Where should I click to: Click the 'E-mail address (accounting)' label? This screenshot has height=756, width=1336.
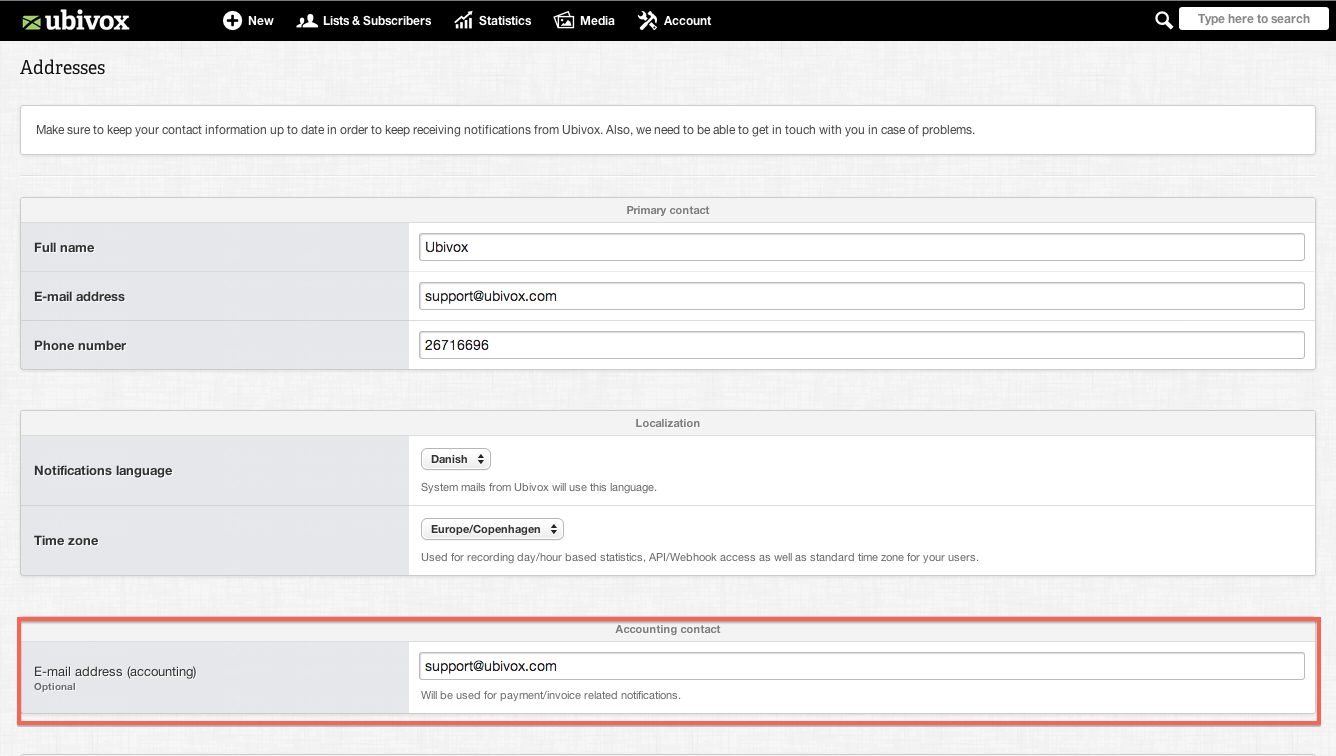115,671
